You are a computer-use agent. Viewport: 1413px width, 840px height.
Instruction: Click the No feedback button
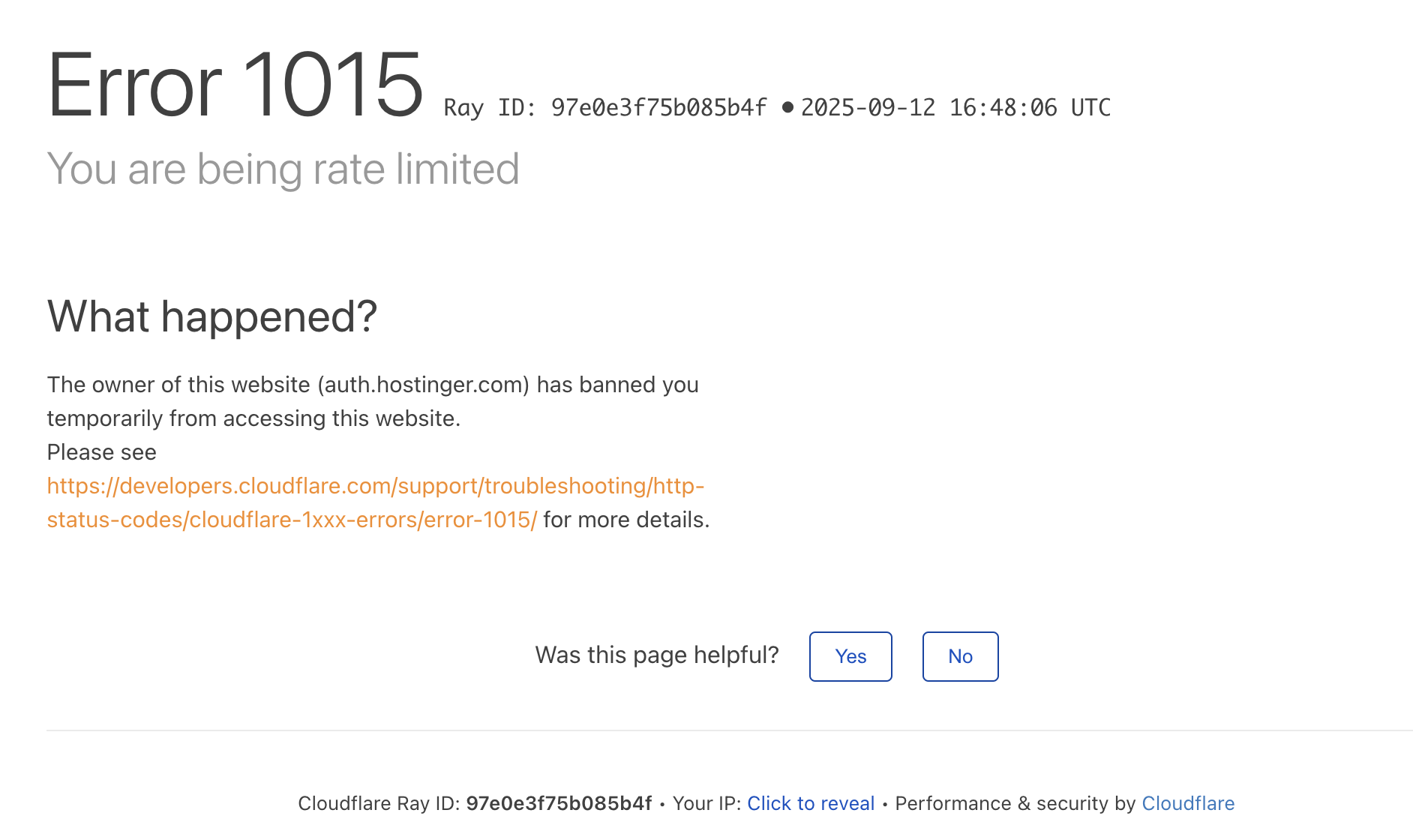pos(960,656)
